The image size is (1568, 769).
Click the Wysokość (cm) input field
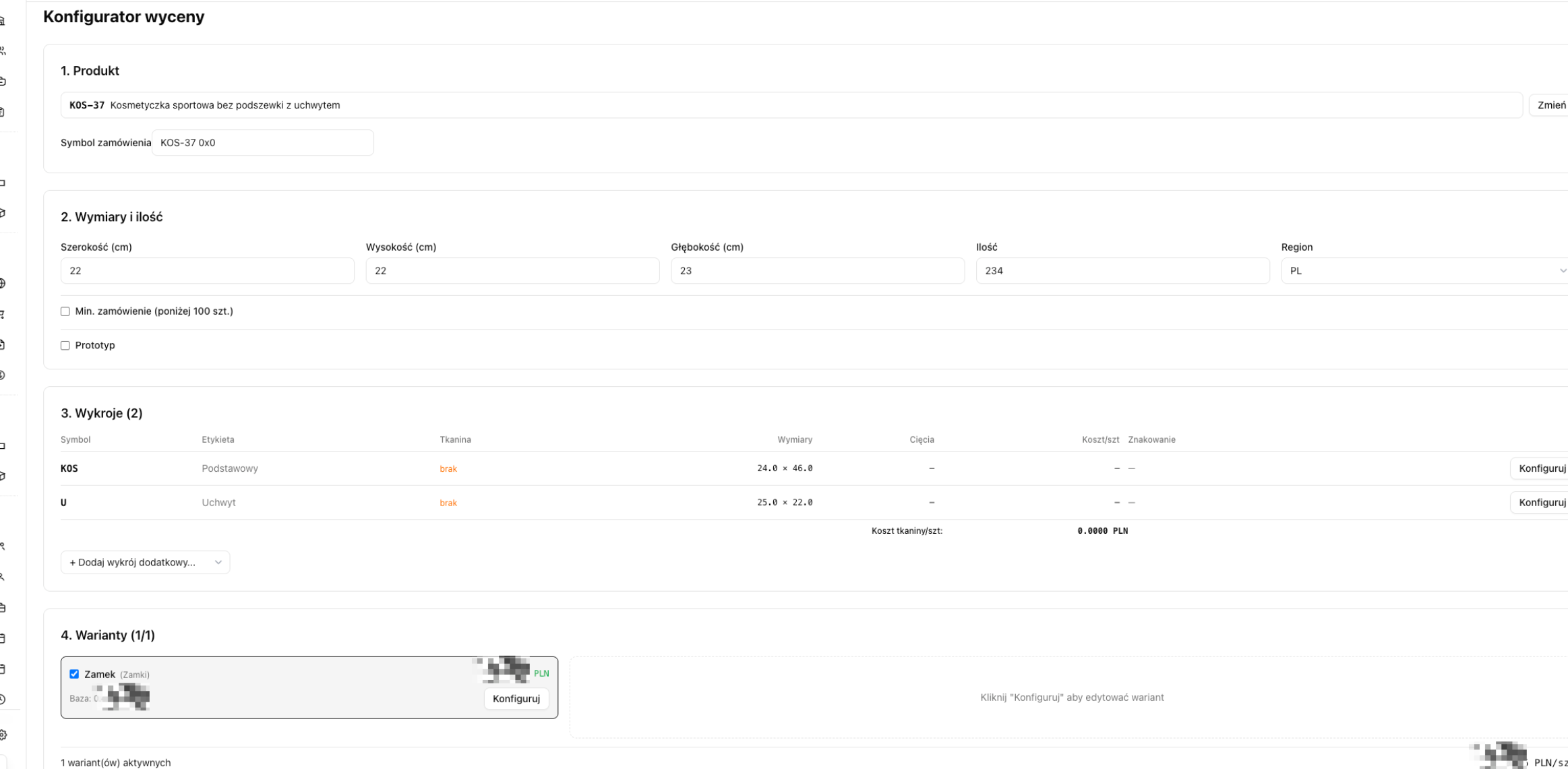point(512,271)
